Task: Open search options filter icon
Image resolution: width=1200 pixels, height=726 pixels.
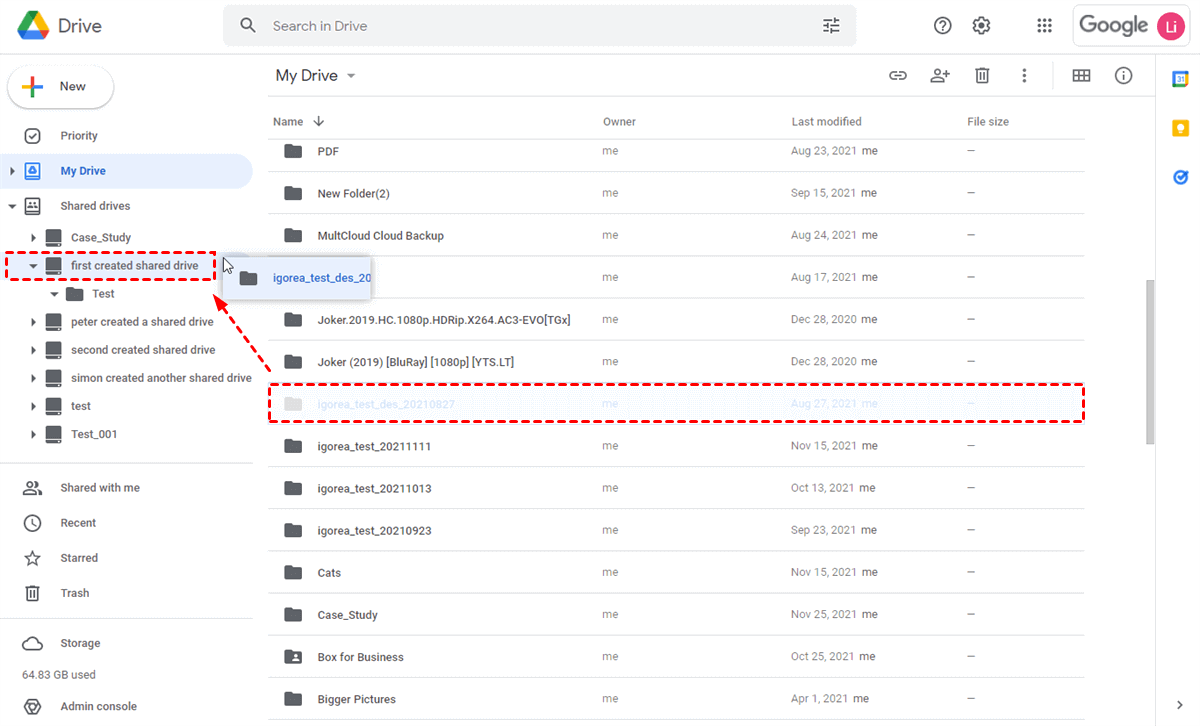Action: click(x=831, y=26)
